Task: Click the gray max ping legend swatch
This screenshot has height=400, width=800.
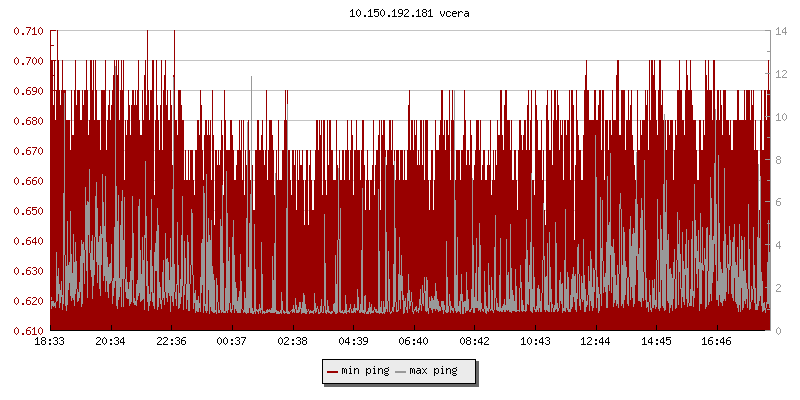Action: click(401, 371)
